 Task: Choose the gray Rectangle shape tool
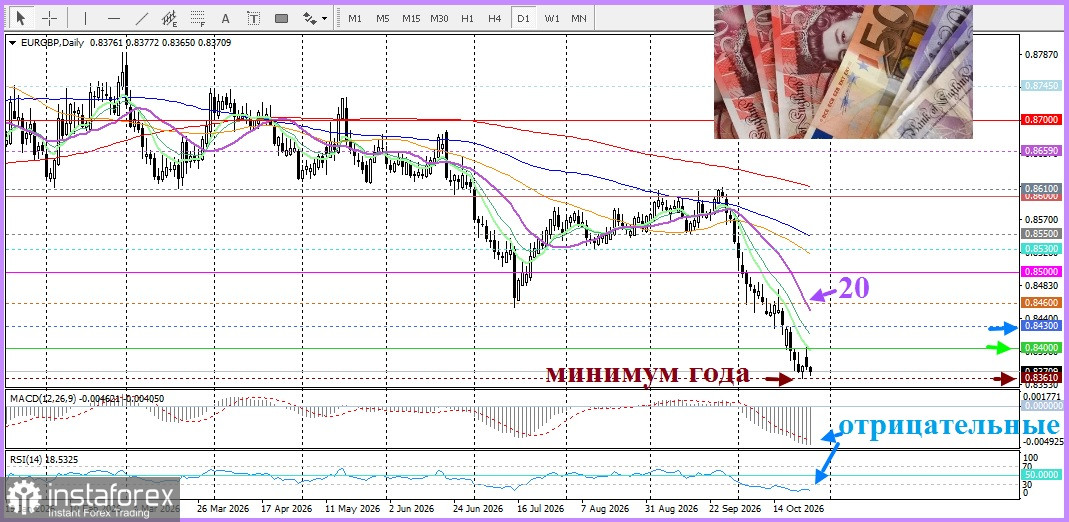pos(282,18)
